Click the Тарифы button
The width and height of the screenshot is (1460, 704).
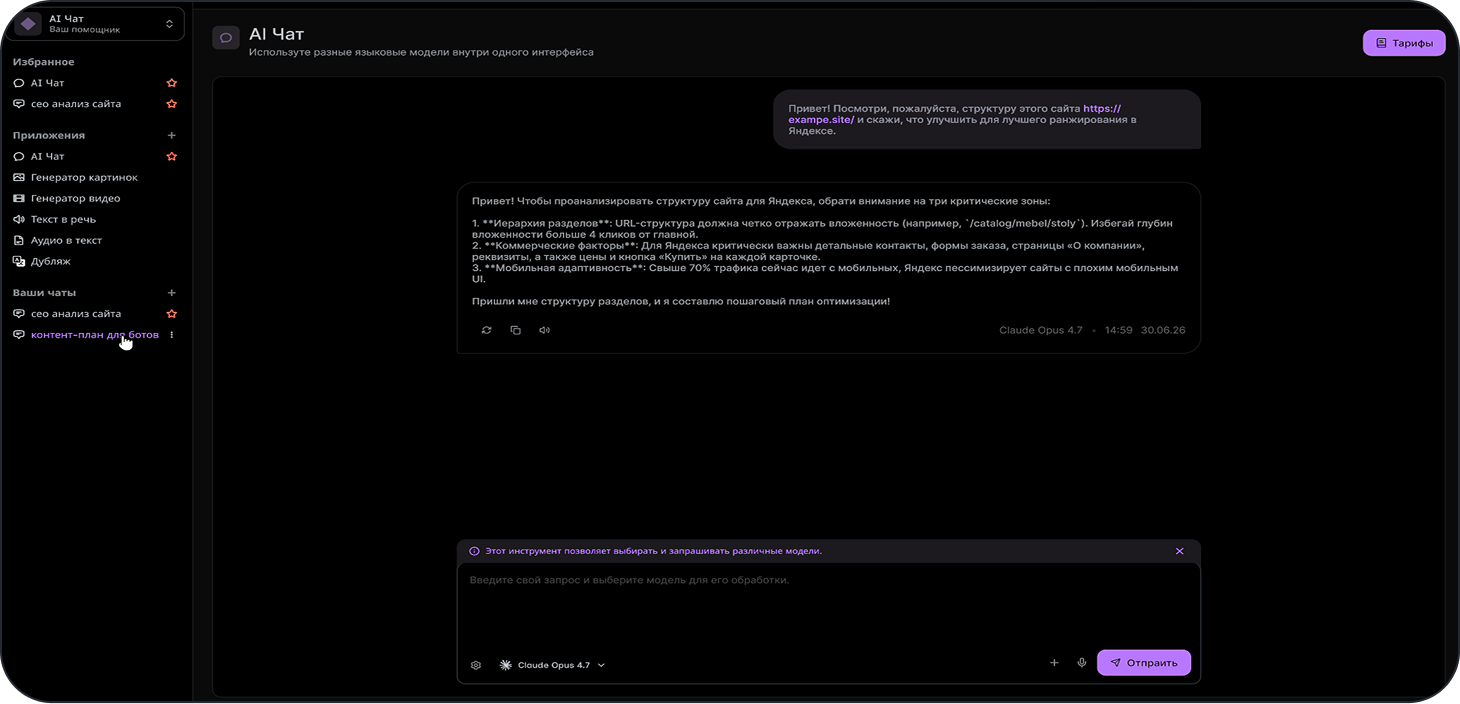point(1404,43)
